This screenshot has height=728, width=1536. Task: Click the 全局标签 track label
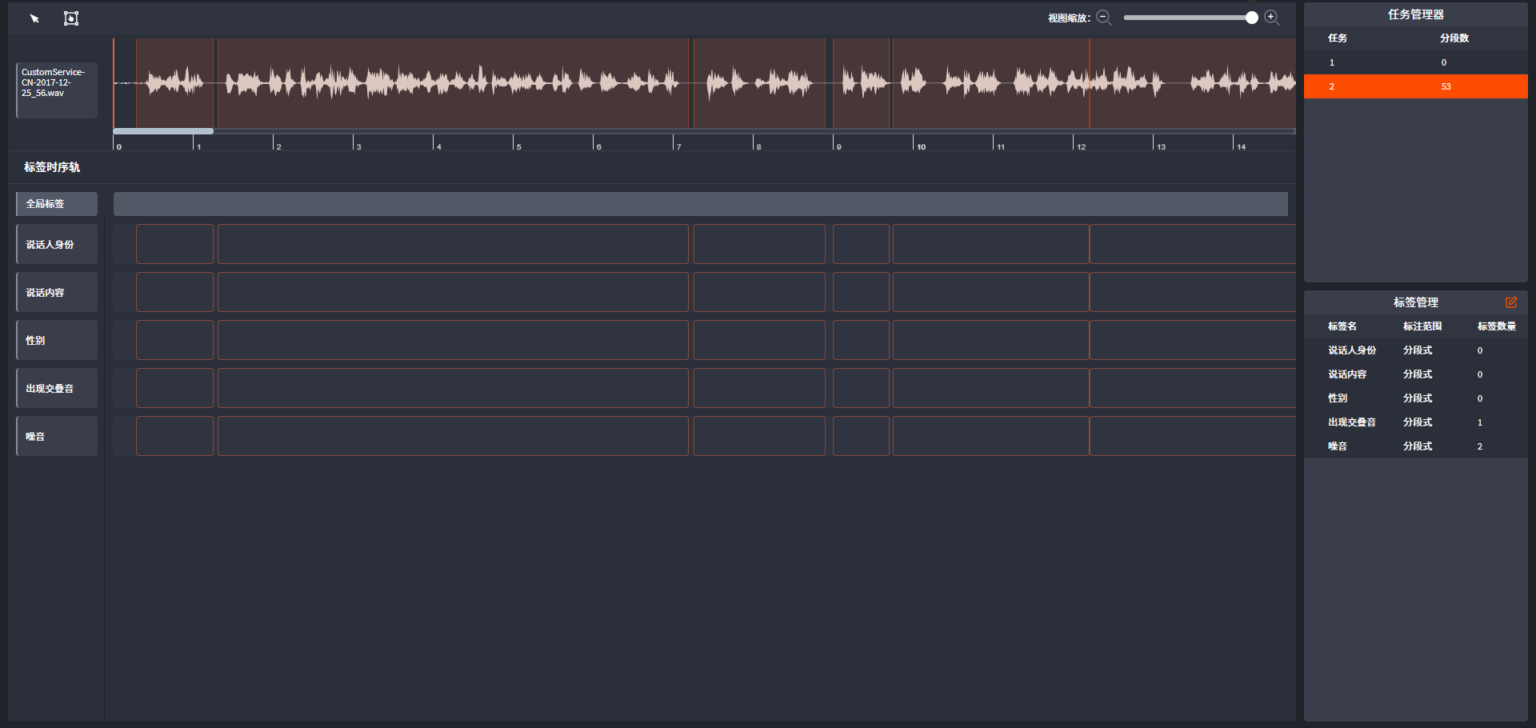tap(57, 204)
